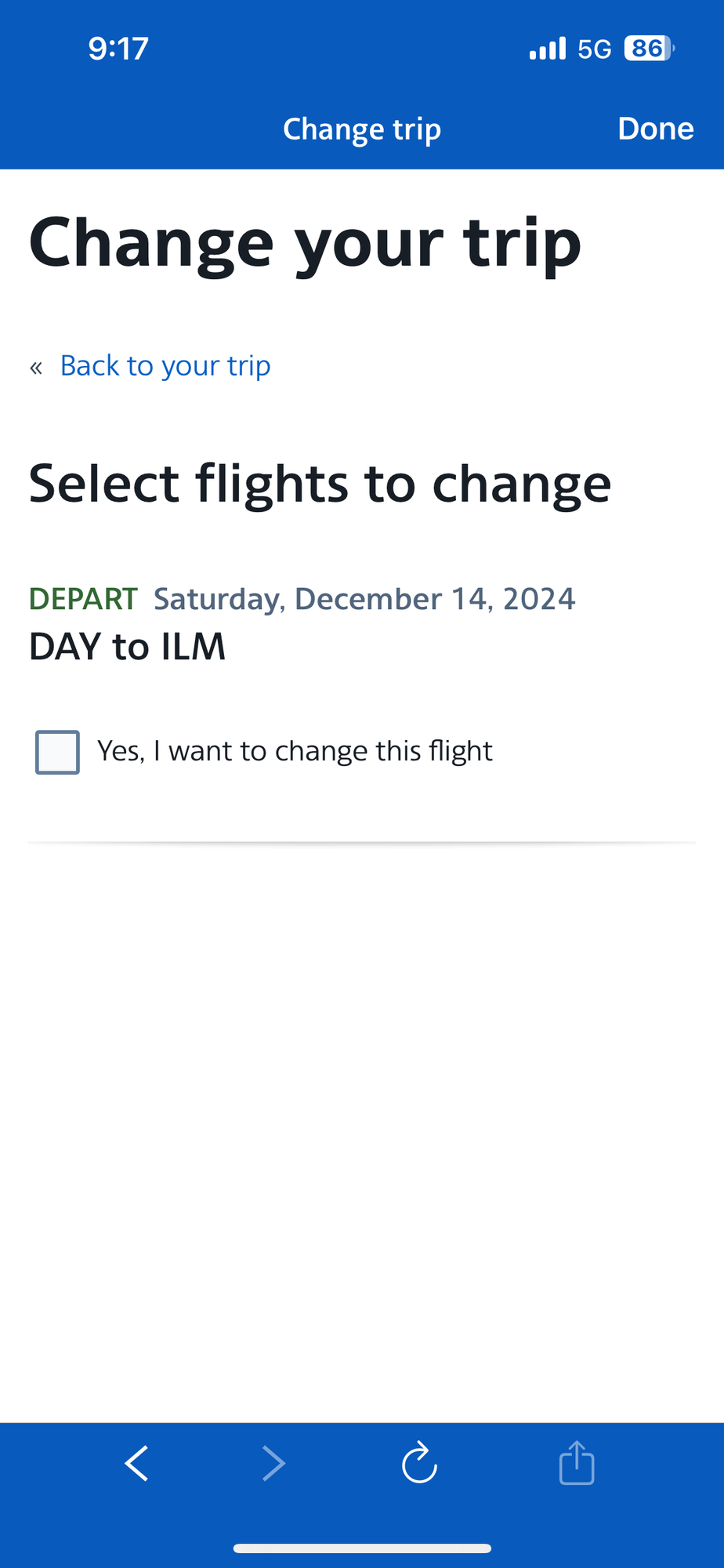
Task: Tap the 'Change your trip' page heading
Action: (x=305, y=245)
